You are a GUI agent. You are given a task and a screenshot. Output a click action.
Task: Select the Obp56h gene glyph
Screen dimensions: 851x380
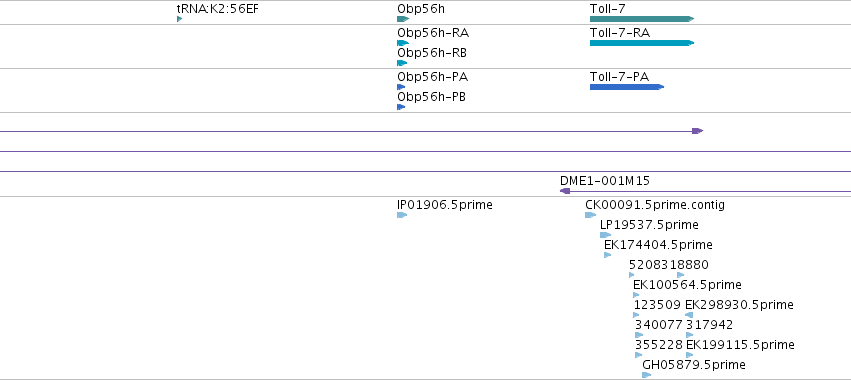tap(403, 19)
